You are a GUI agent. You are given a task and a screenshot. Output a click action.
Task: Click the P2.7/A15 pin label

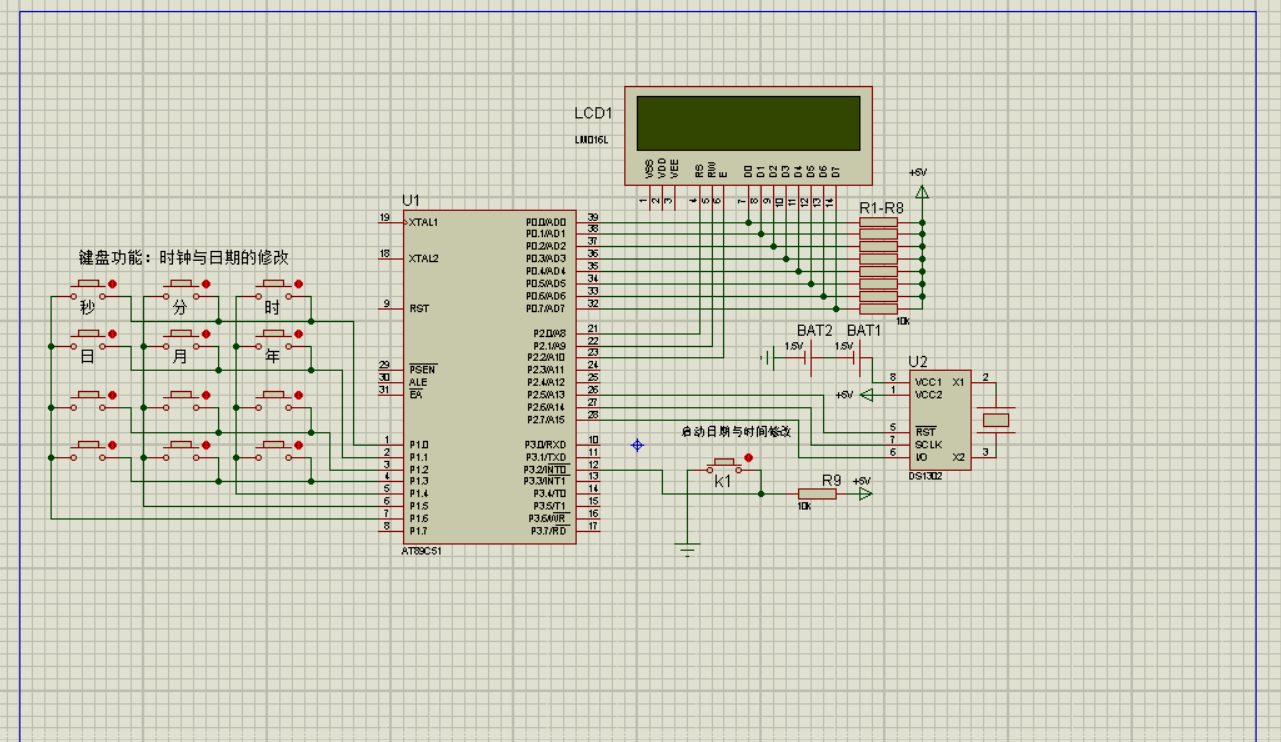(546, 419)
